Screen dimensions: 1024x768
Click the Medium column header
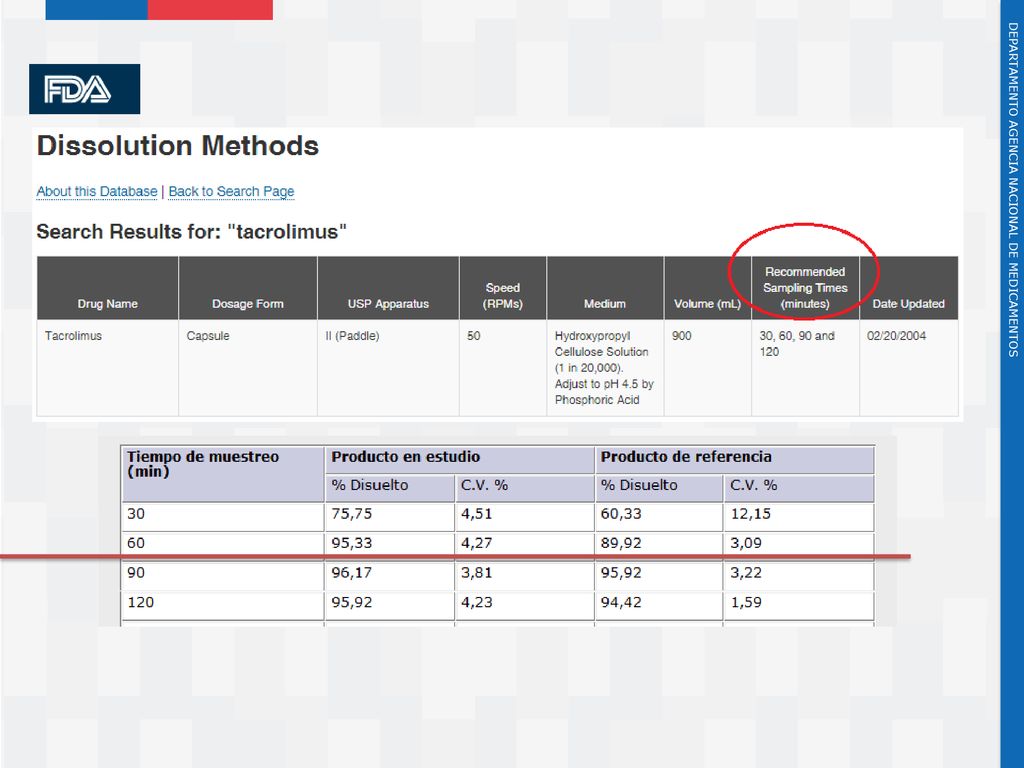point(605,288)
